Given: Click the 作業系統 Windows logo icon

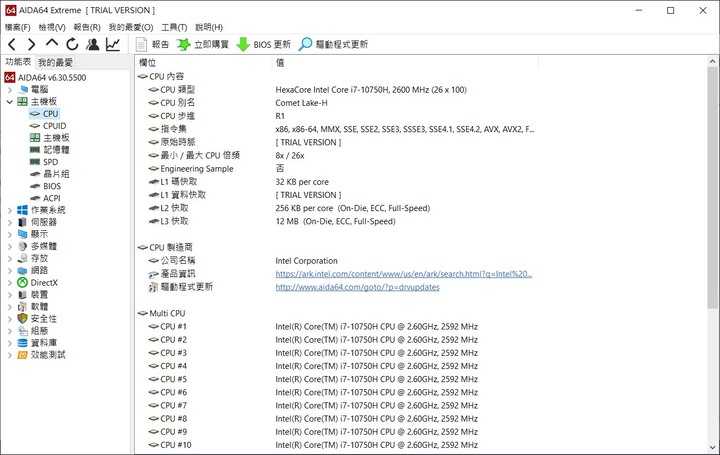Looking at the screenshot, I should point(22,210).
